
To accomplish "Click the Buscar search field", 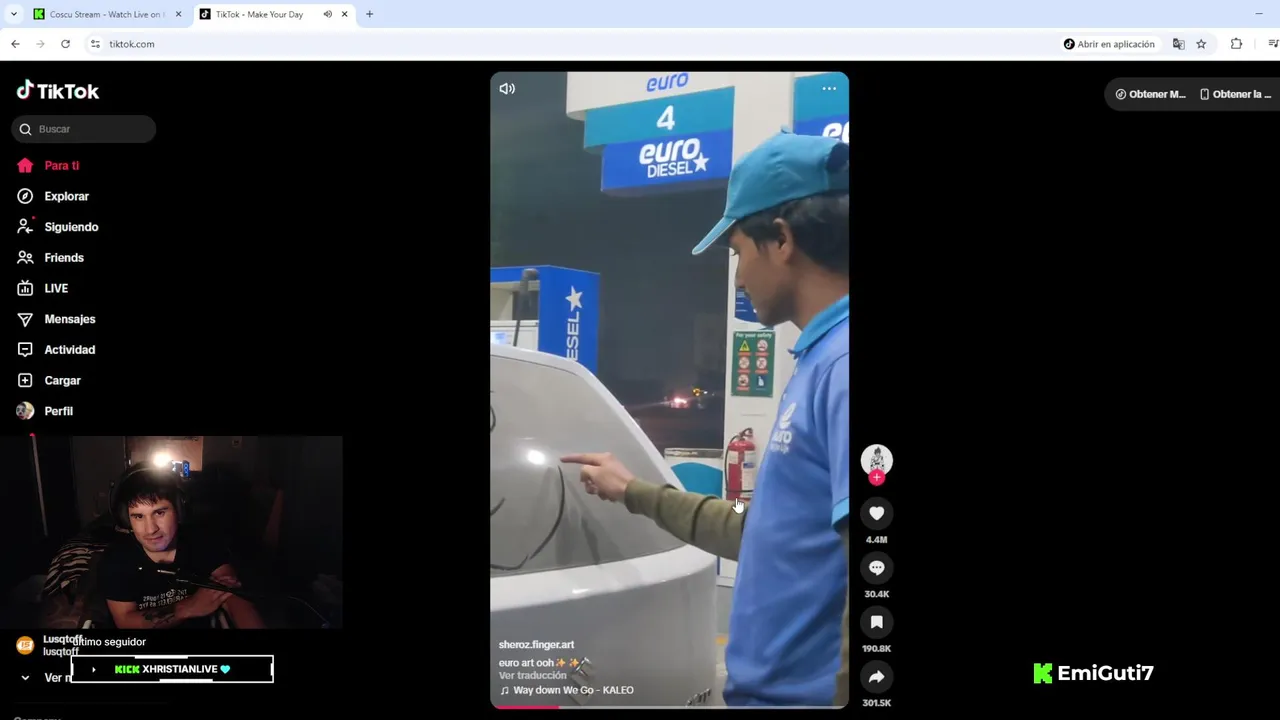I will point(84,129).
